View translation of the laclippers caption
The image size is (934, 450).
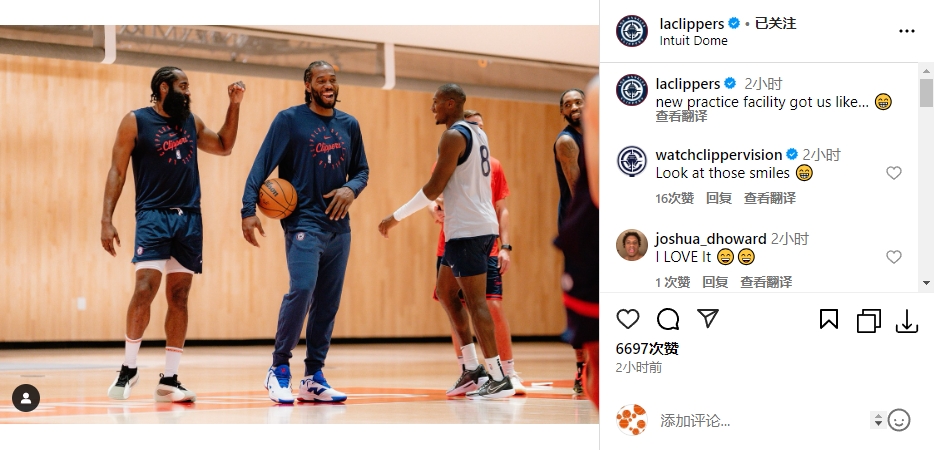681,116
